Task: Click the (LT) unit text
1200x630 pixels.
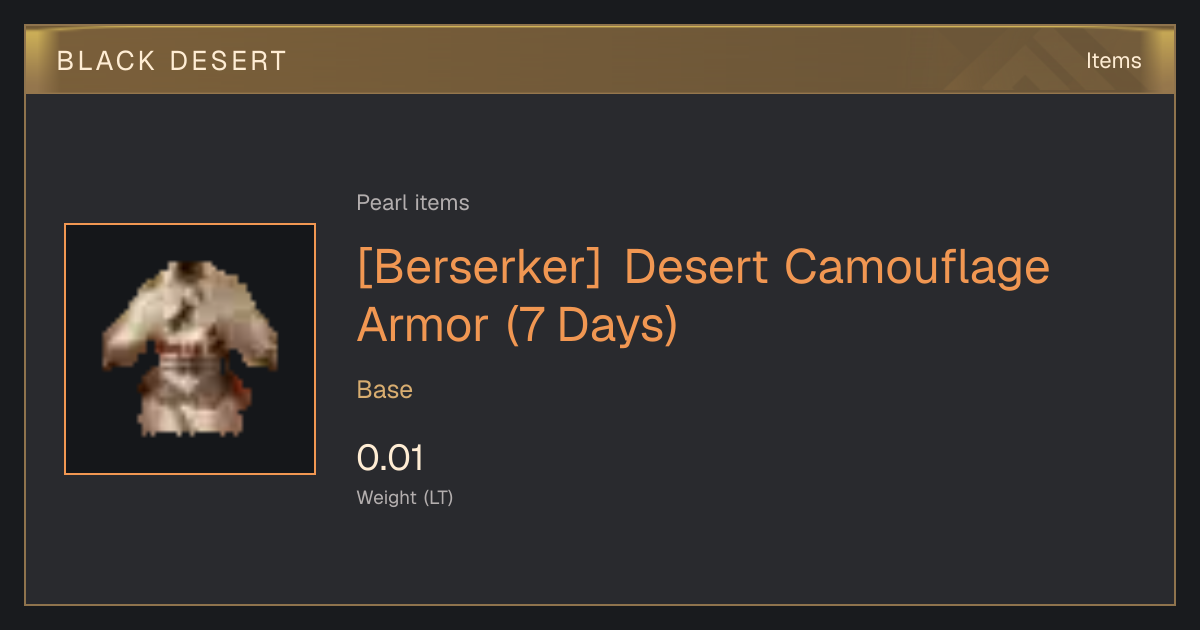Action: tap(439, 497)
